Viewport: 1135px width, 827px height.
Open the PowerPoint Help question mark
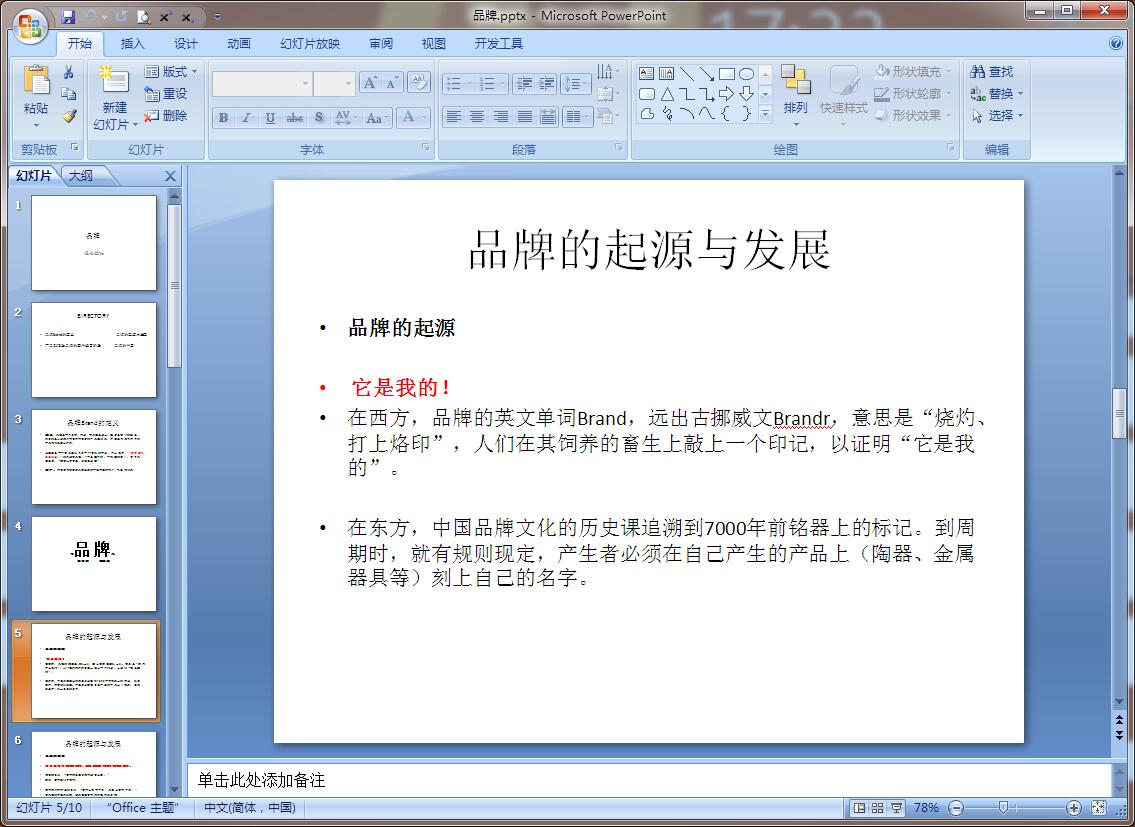coord(1116,44)
